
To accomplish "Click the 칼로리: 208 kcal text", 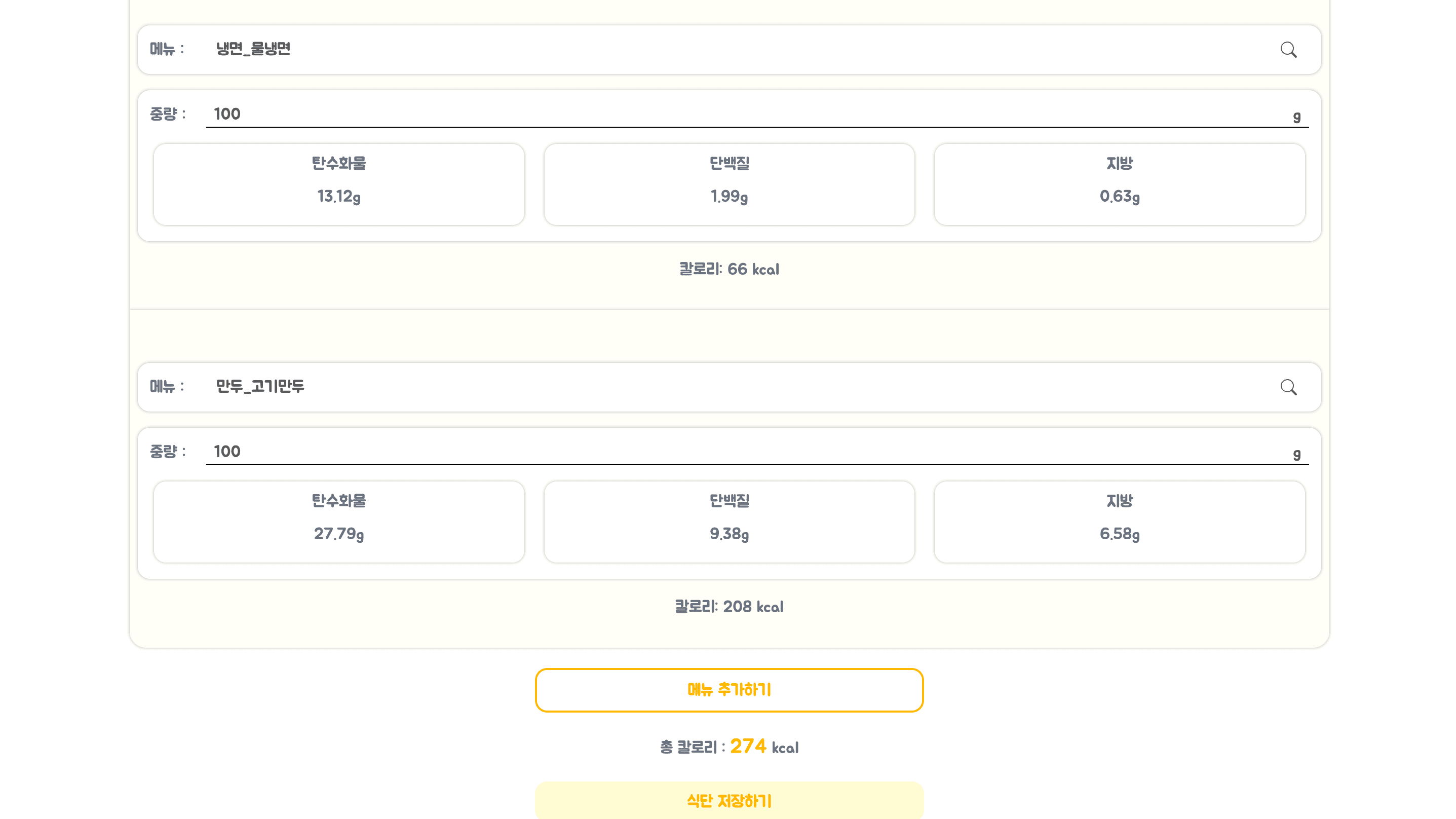I will (729, 607).
